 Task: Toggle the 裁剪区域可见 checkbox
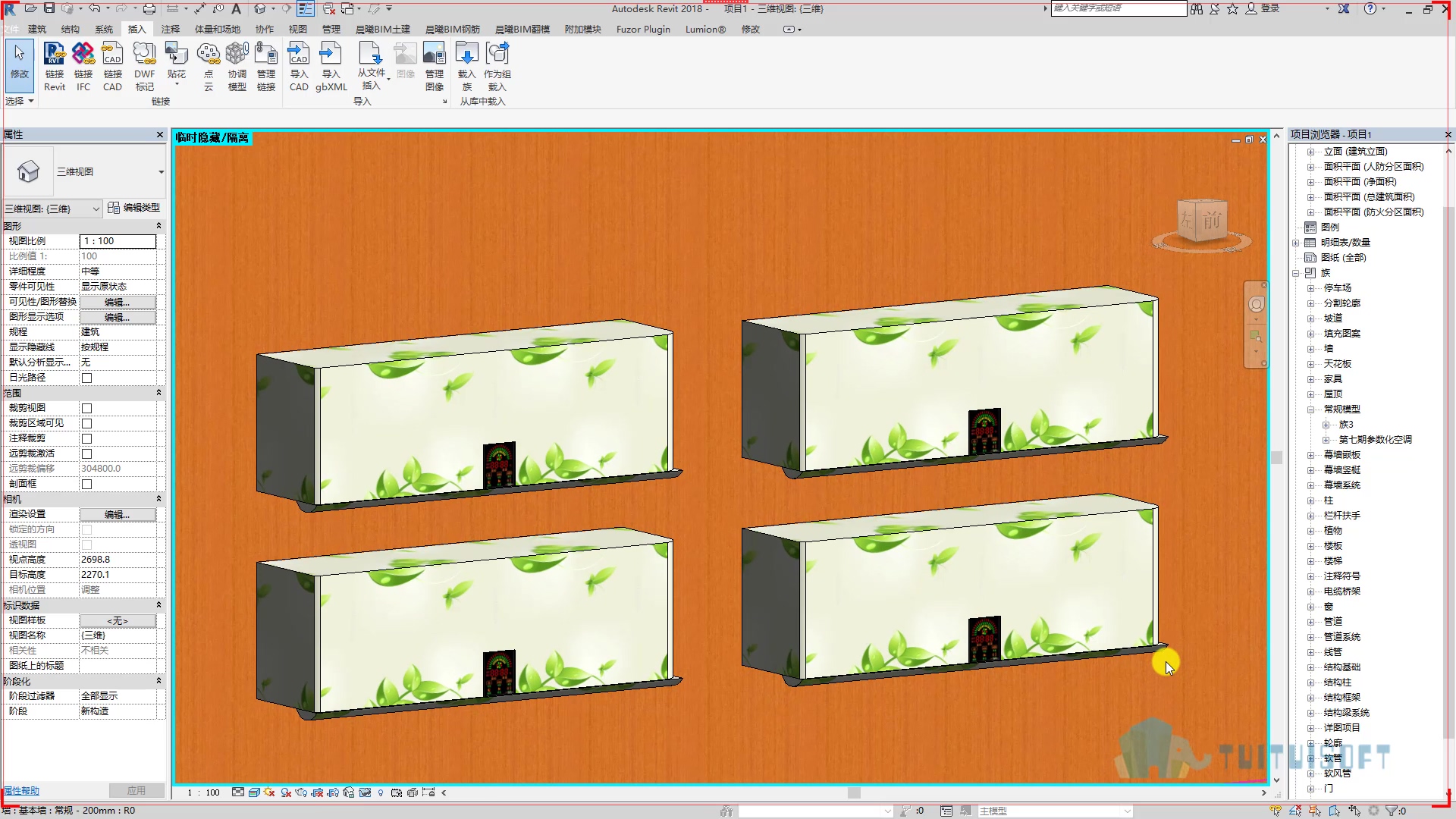[x=86, y=423]
